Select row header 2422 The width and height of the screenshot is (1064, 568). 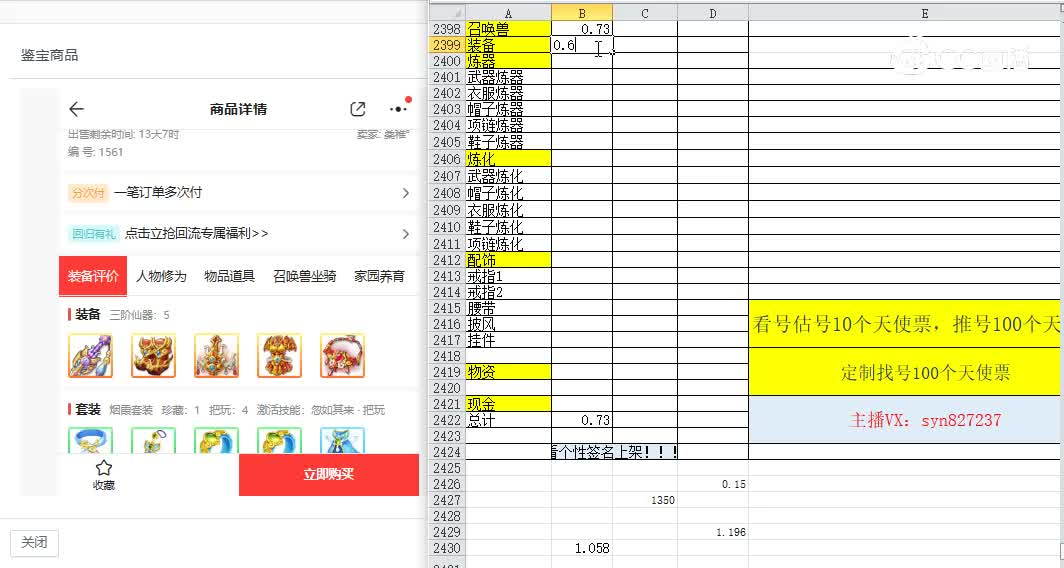point(448,420)
